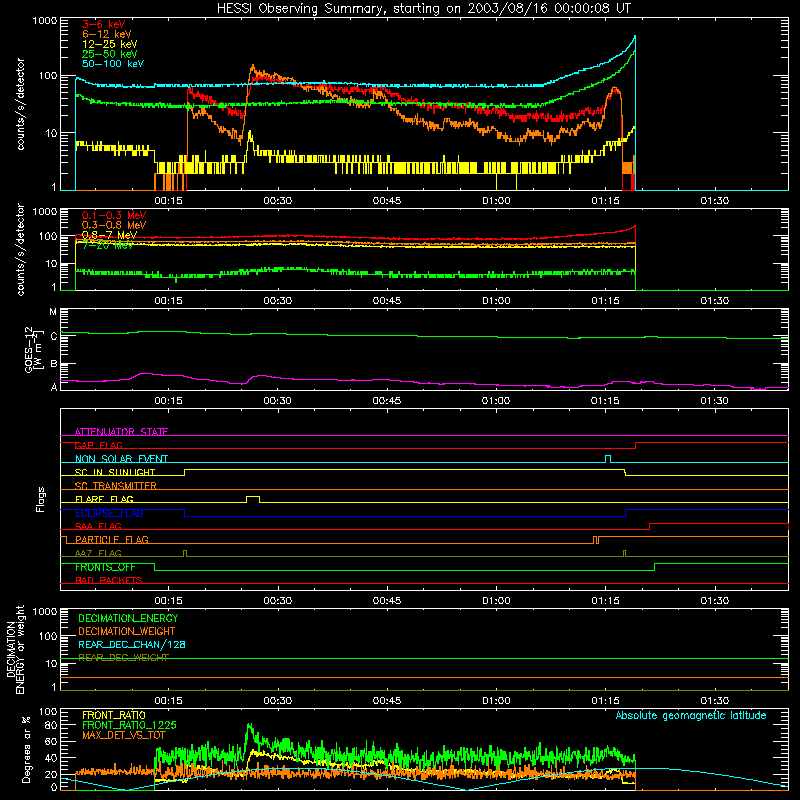
Task: Select the 6-12 keV legend label
Action: click(107, 34)
